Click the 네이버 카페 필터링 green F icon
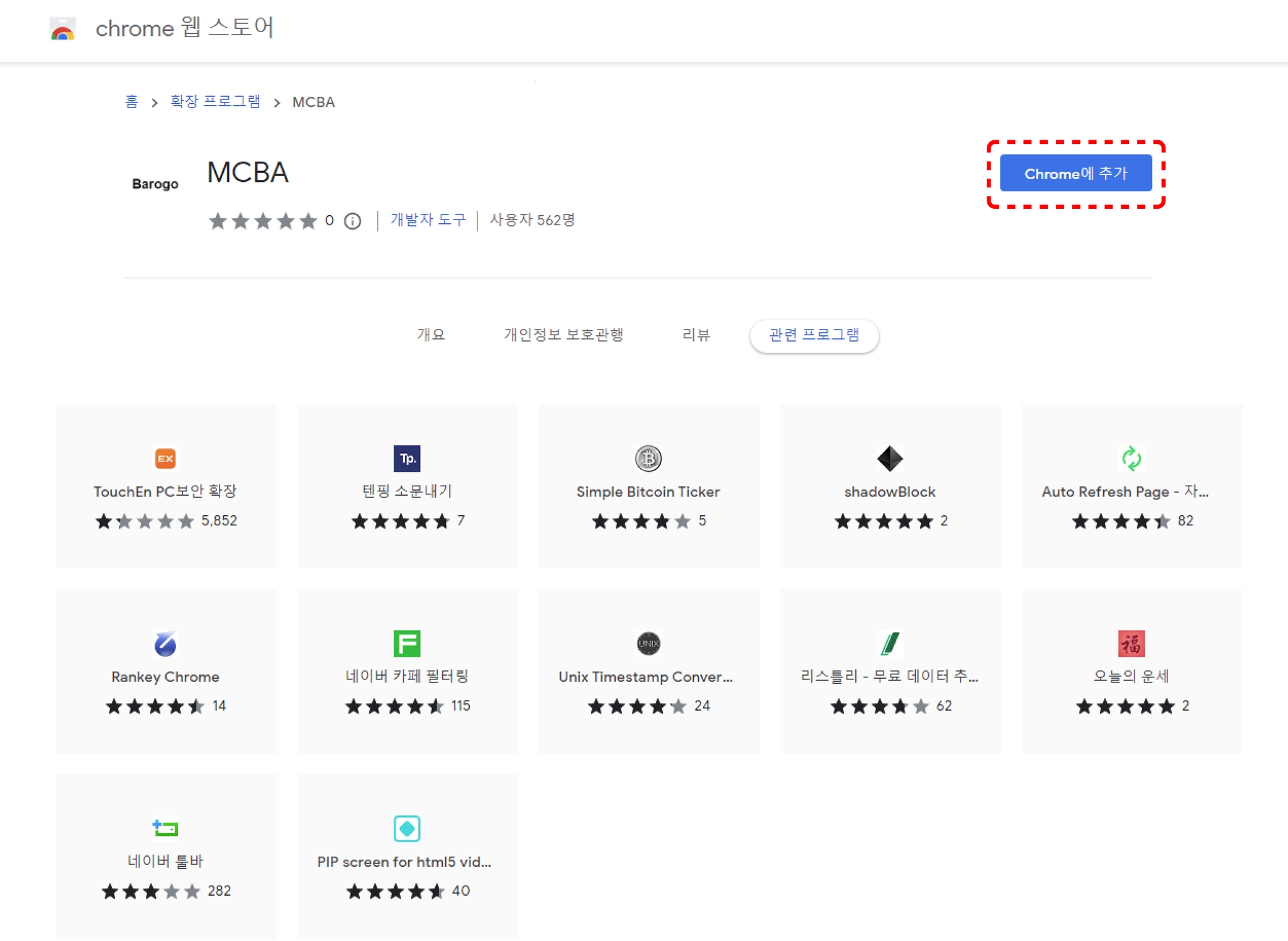The image size is (1288, 941). (x=407, y=643)
